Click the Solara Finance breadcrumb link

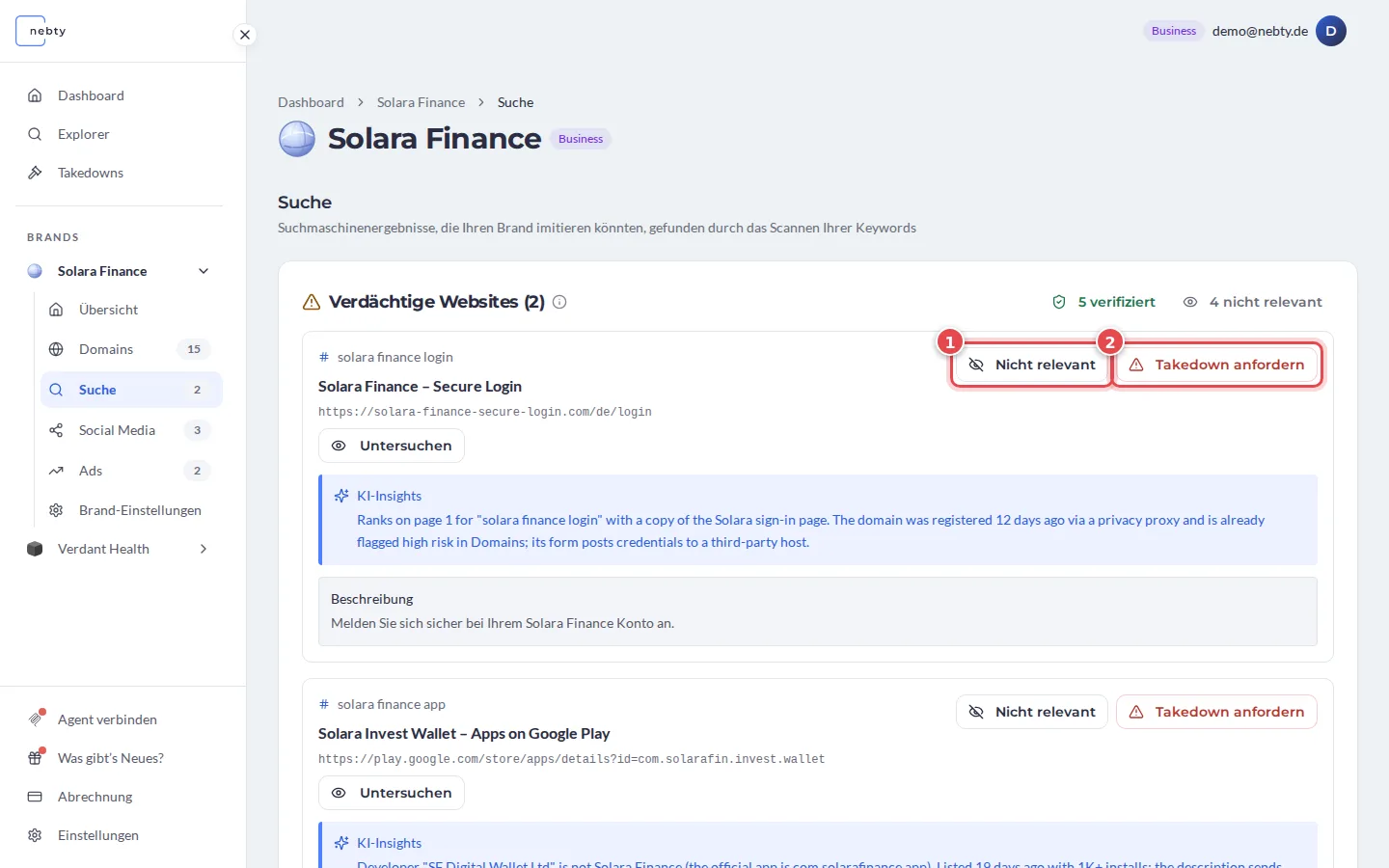(421, 102)
